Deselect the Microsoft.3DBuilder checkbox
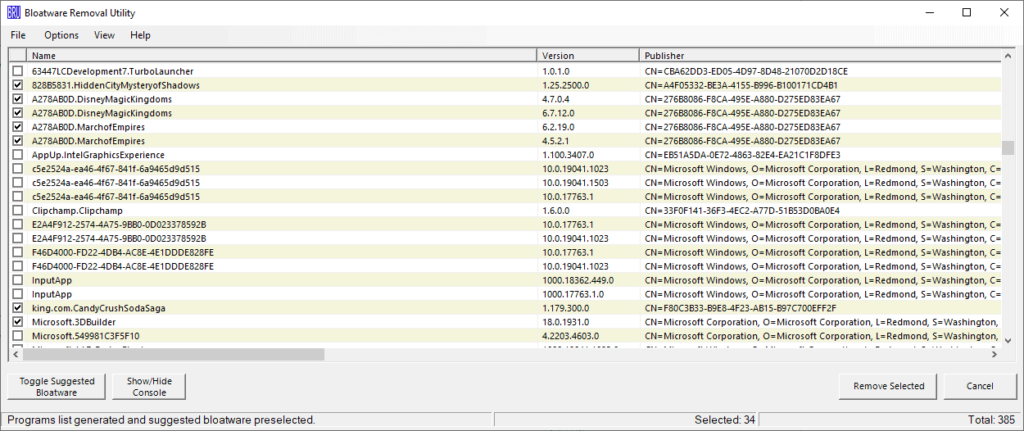1024x431 pixels. coord(17,324)
